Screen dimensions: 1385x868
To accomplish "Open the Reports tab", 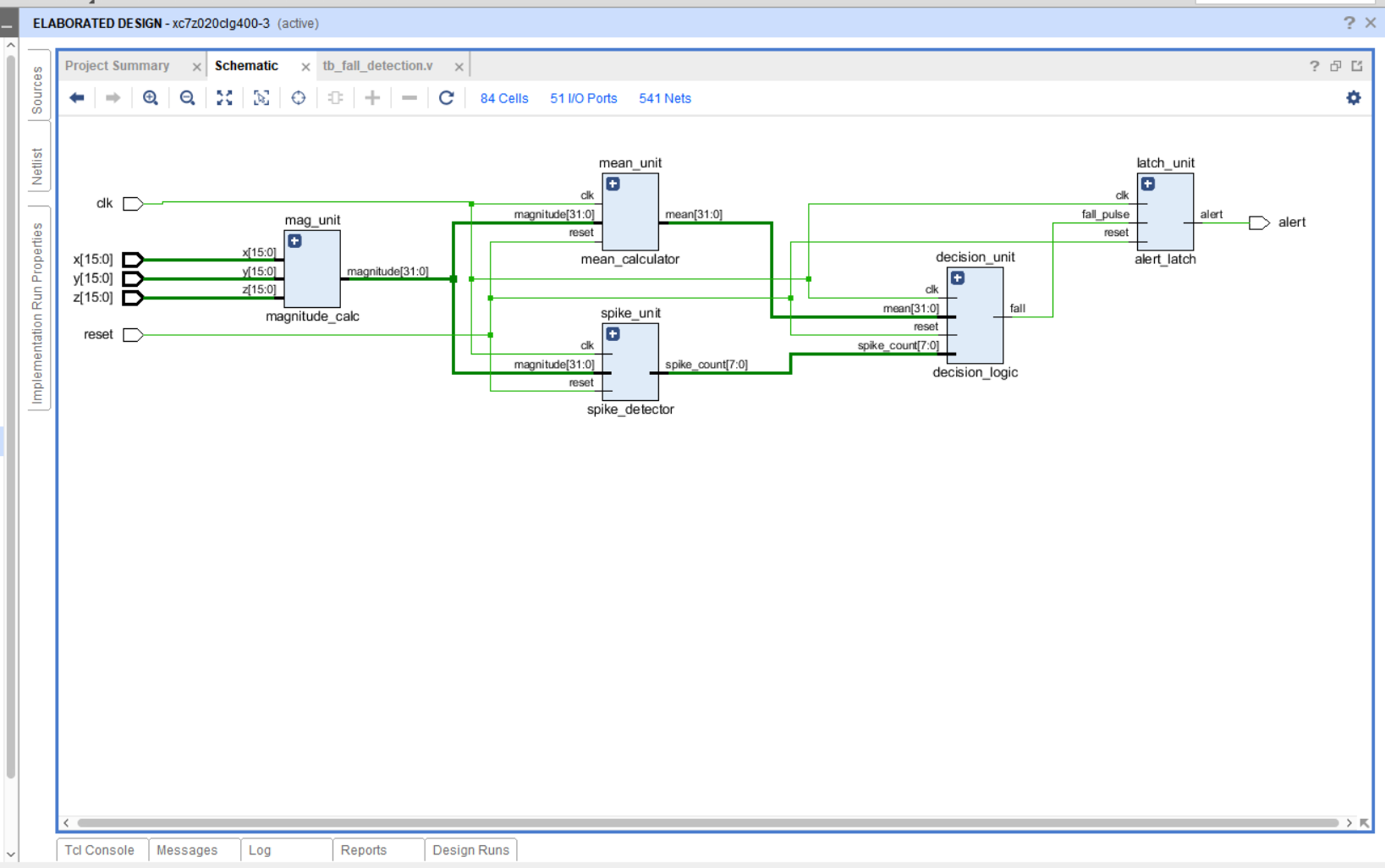I will click(378, 850).
